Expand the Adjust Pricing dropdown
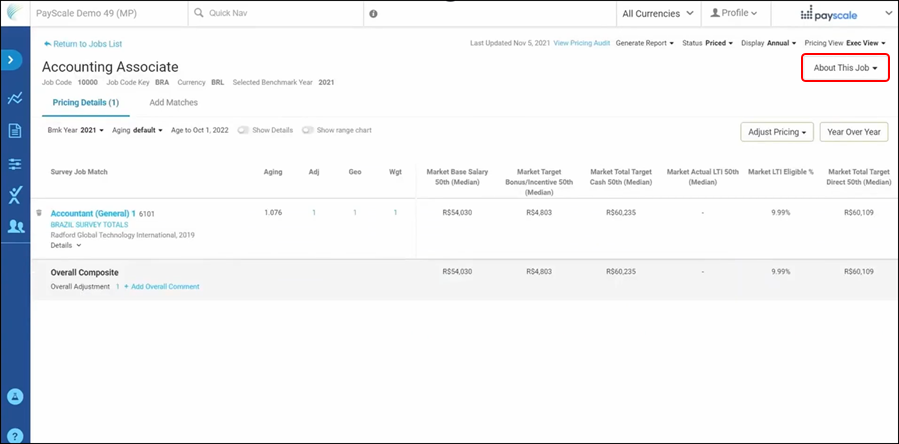The width and height of the screenshot is (899, 444). (776, 132)
